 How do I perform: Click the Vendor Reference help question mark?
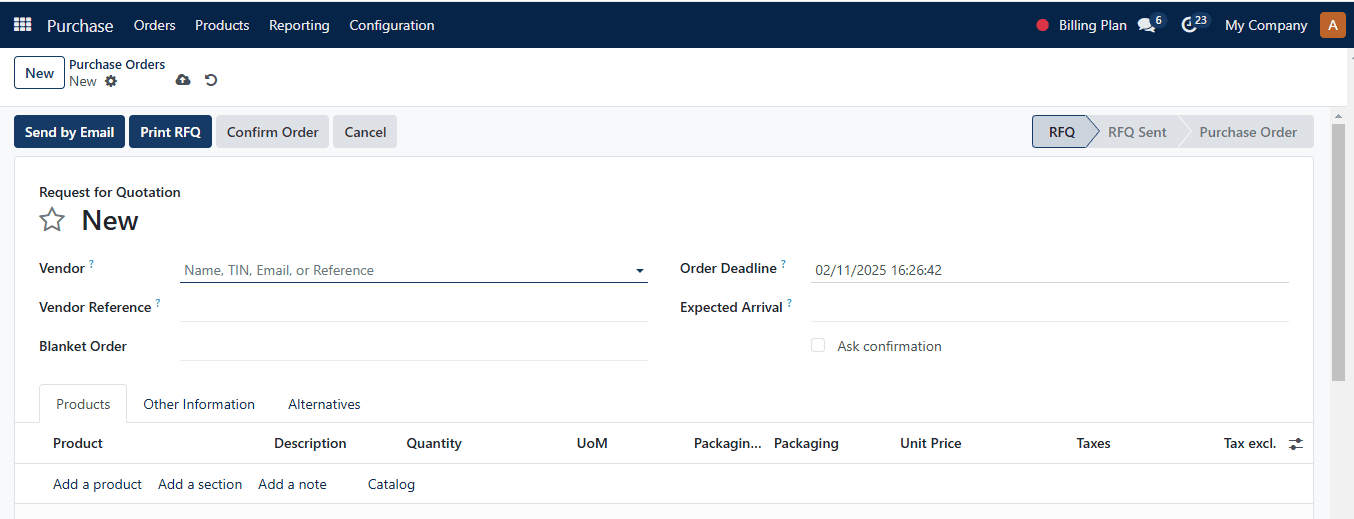point(158,303)
